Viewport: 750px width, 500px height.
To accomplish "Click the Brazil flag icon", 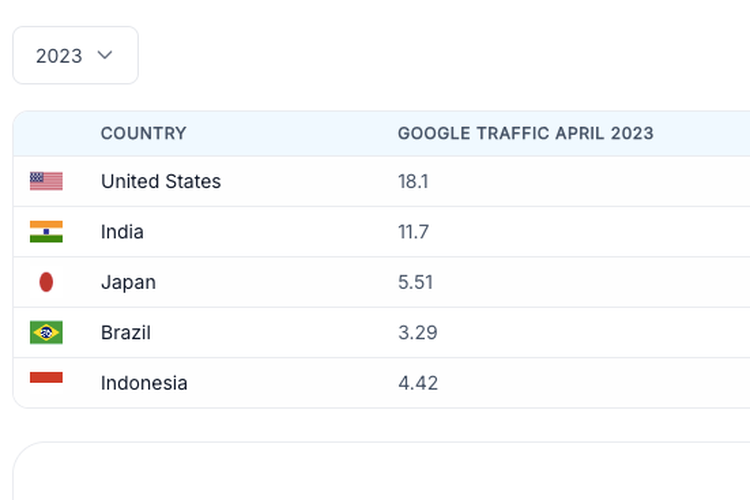I will [x=46, y=333].
